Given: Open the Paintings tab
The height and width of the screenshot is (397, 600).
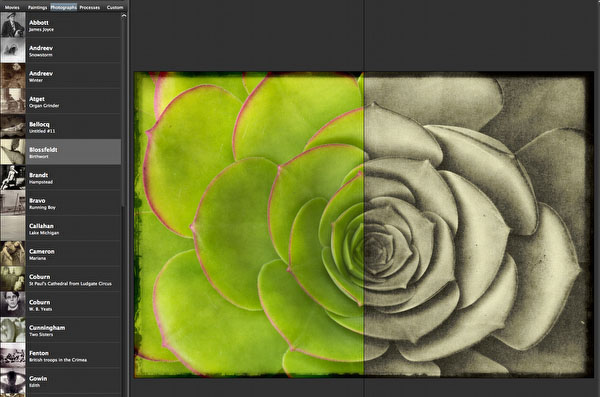Looking at the screenshot, I should (x=38, y=7).
